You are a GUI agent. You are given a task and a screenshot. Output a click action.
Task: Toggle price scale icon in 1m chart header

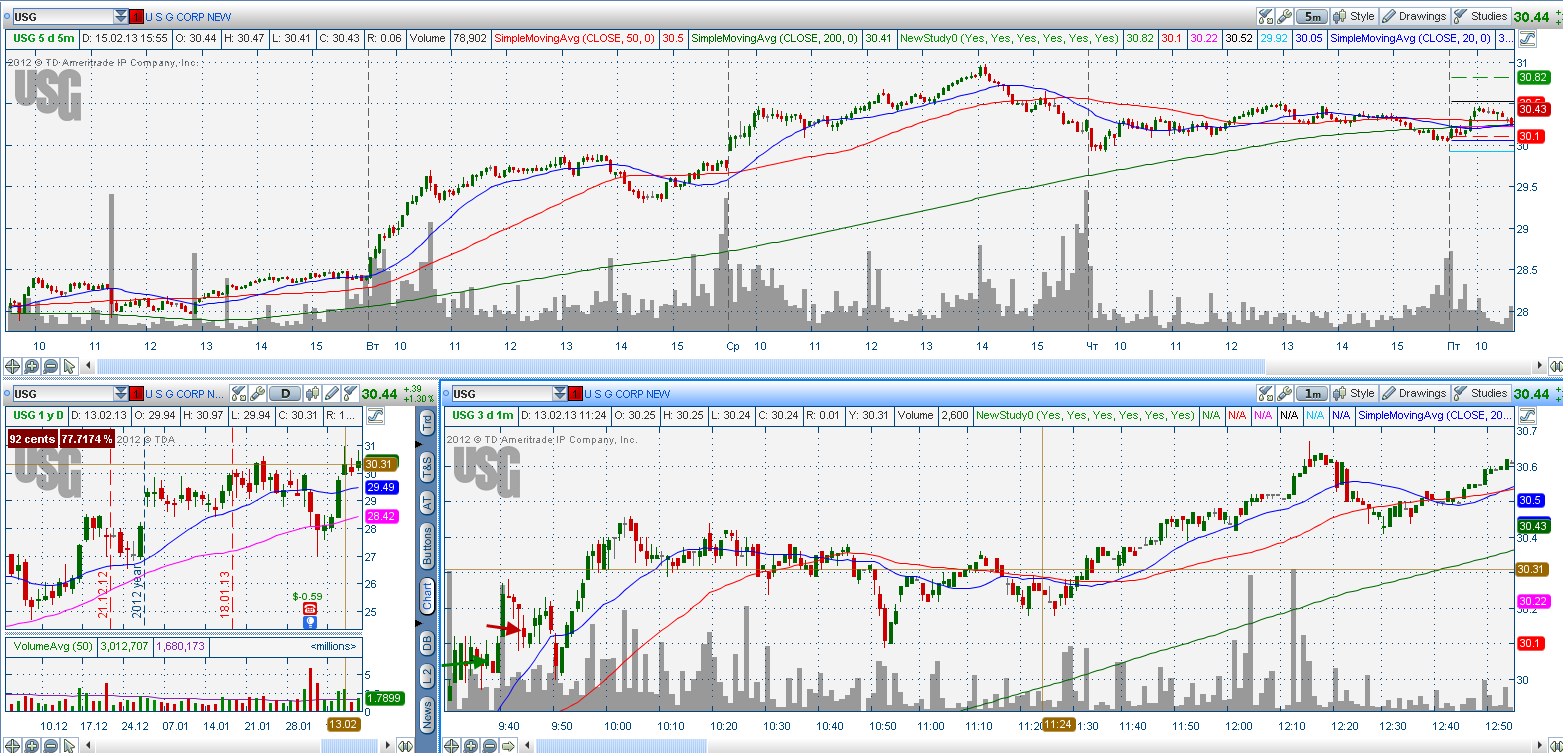[x=1527, y=415]
